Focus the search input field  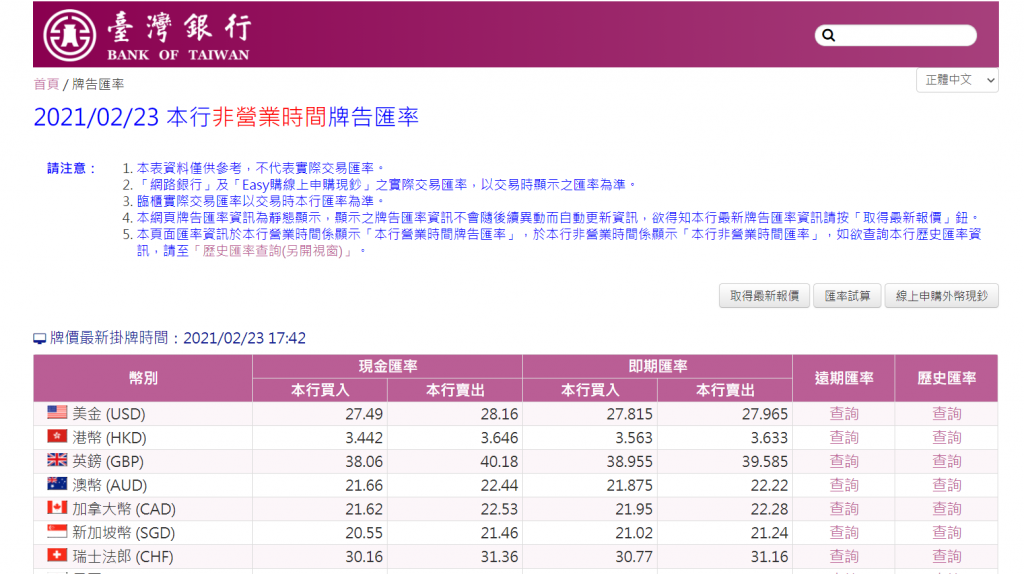point(895,35)
